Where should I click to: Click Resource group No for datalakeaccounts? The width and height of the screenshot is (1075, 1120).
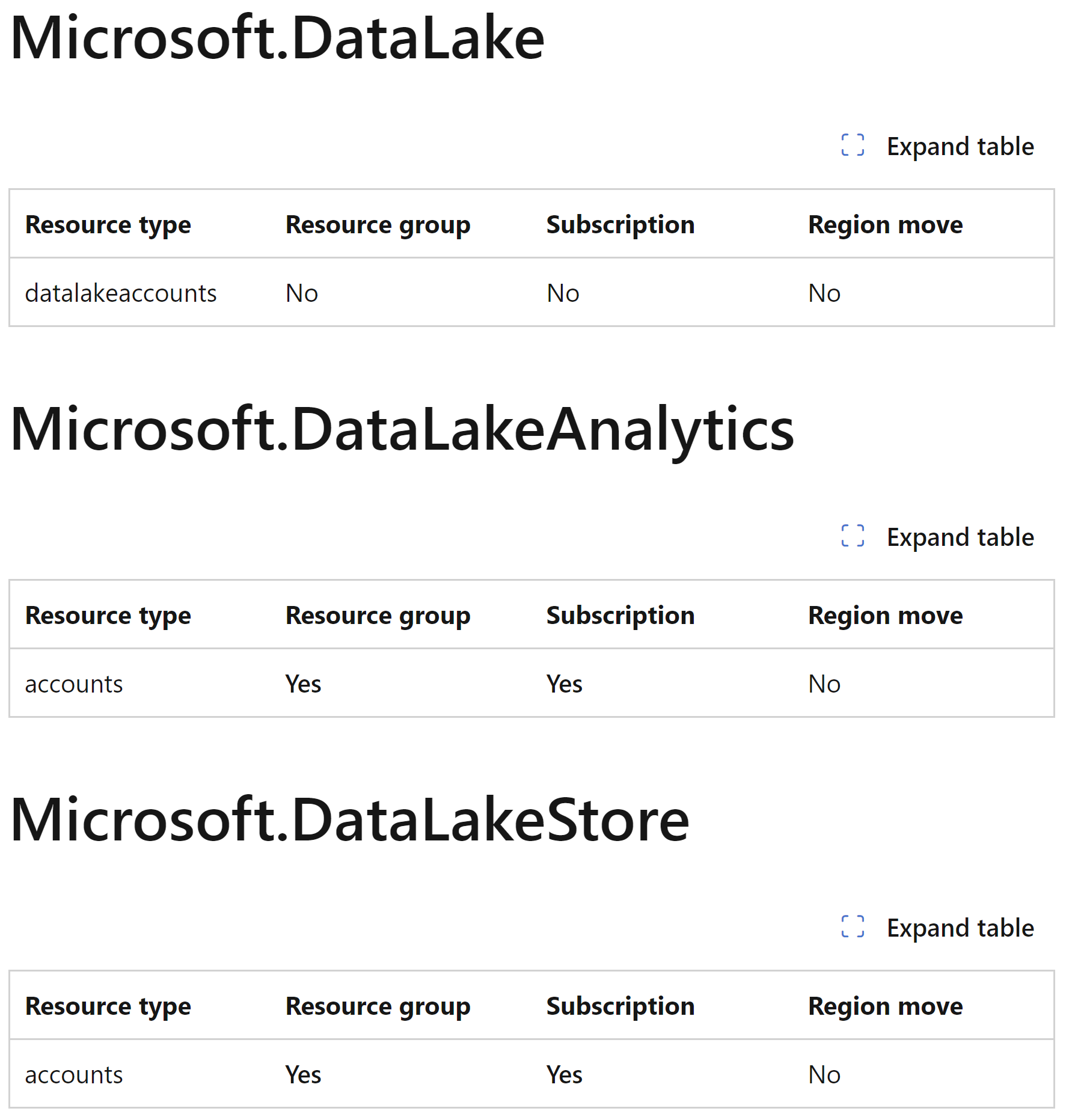(302, 293)
